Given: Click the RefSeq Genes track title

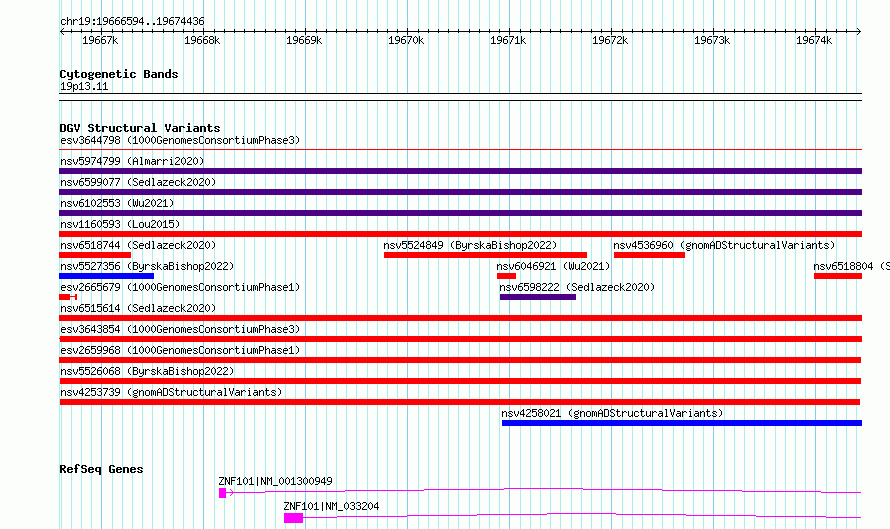Looking at the screenshot, I should click(101, 469).
